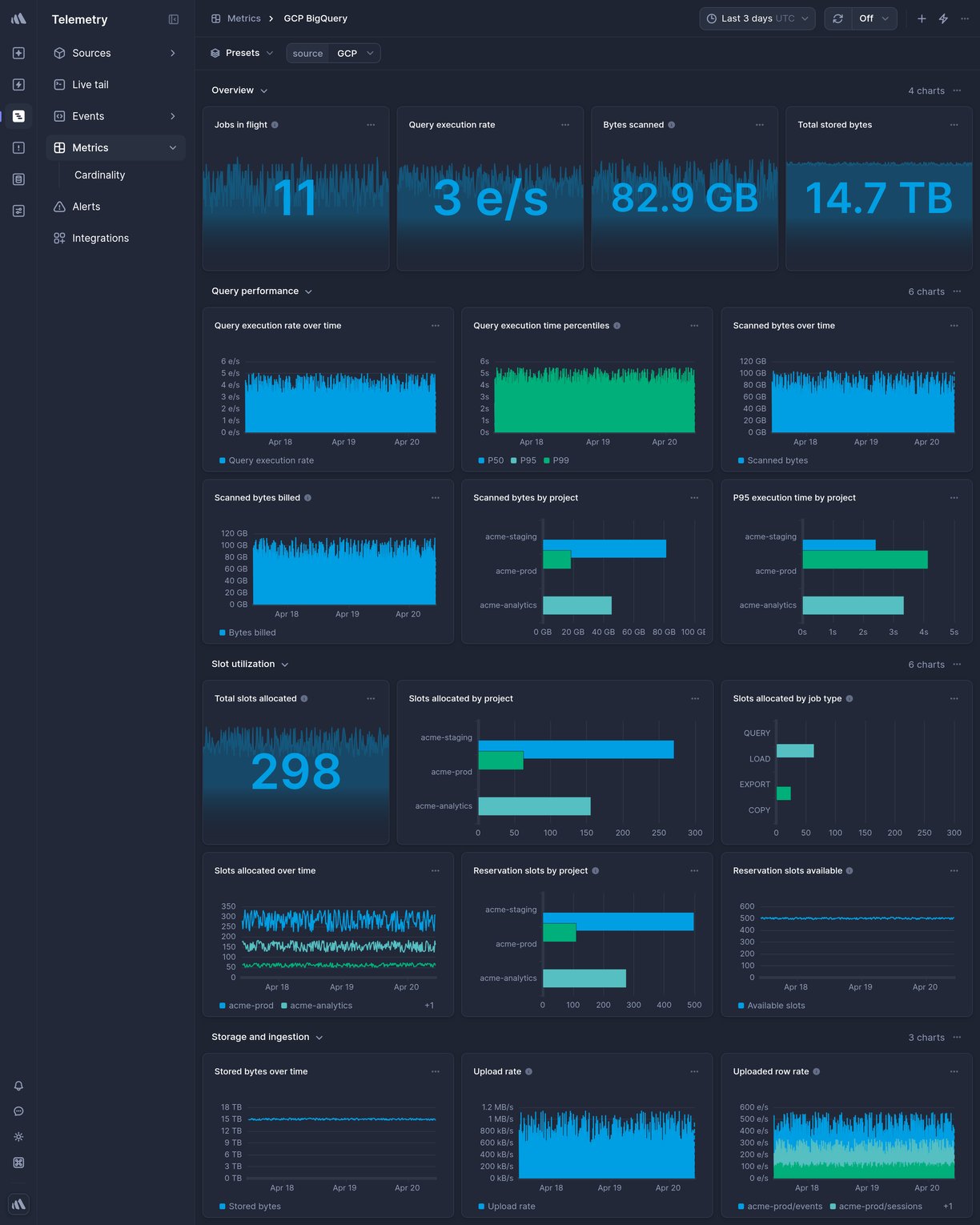Click the plus icon in the top header
The width and height of the screenshot is (980, 1225).
[920, 18]
